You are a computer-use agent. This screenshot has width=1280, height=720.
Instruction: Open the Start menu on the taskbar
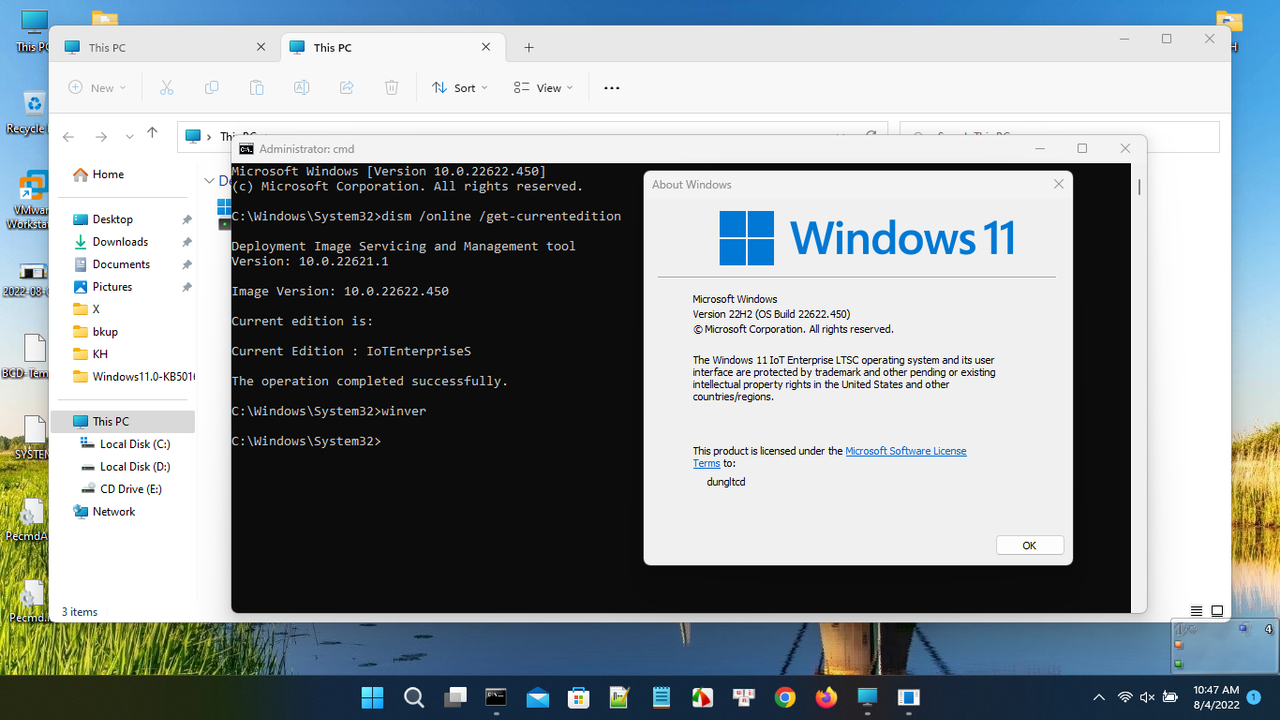(x=372, y=697)
